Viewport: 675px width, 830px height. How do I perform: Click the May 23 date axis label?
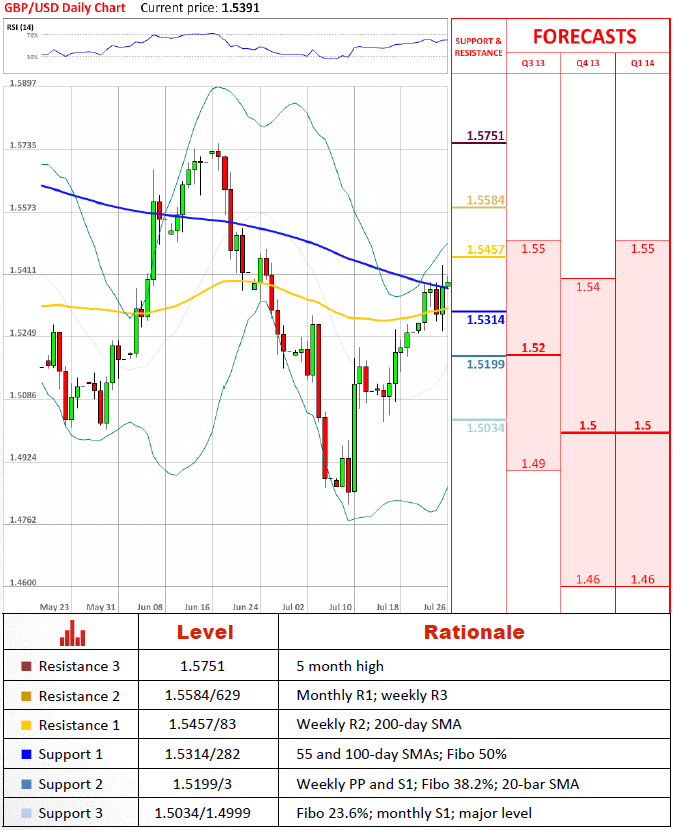pyautogui.click(x=55, y=607)
